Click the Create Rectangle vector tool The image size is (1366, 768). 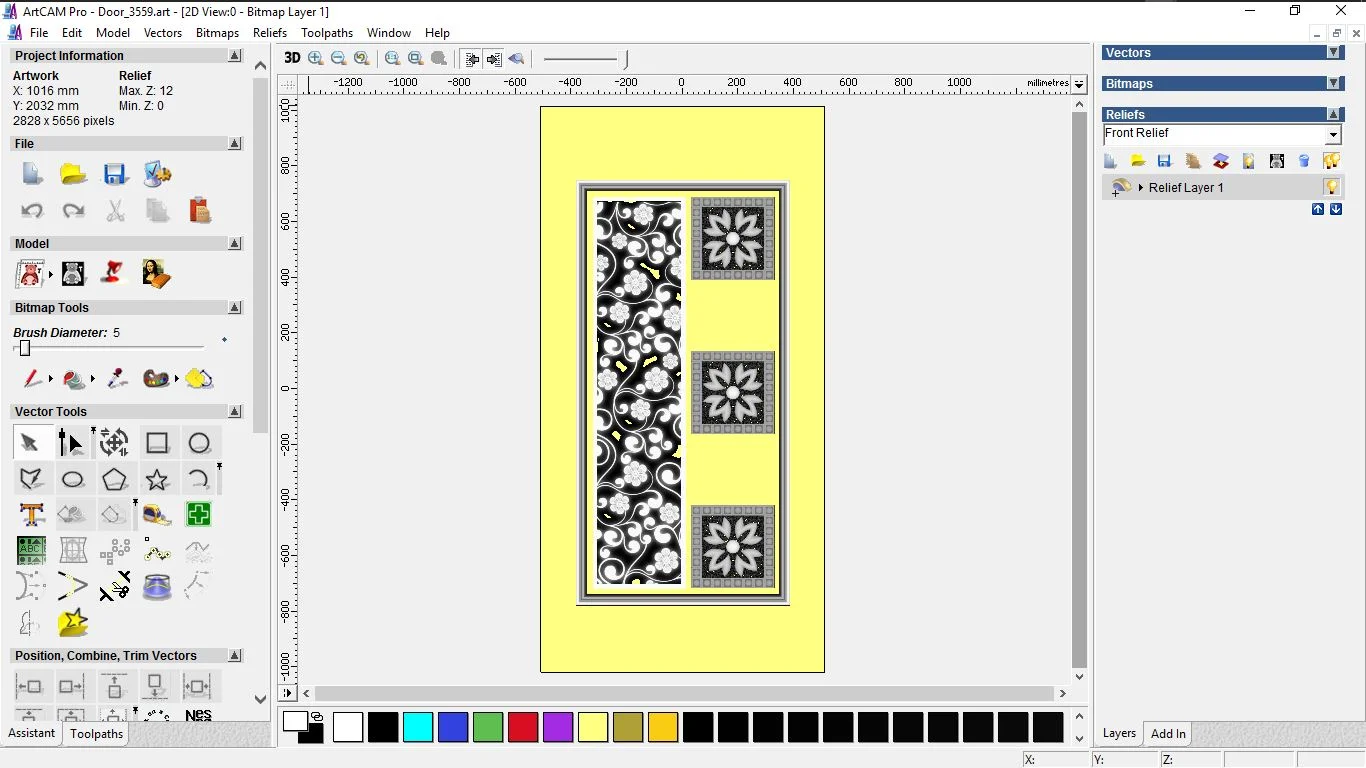(157, 443)
